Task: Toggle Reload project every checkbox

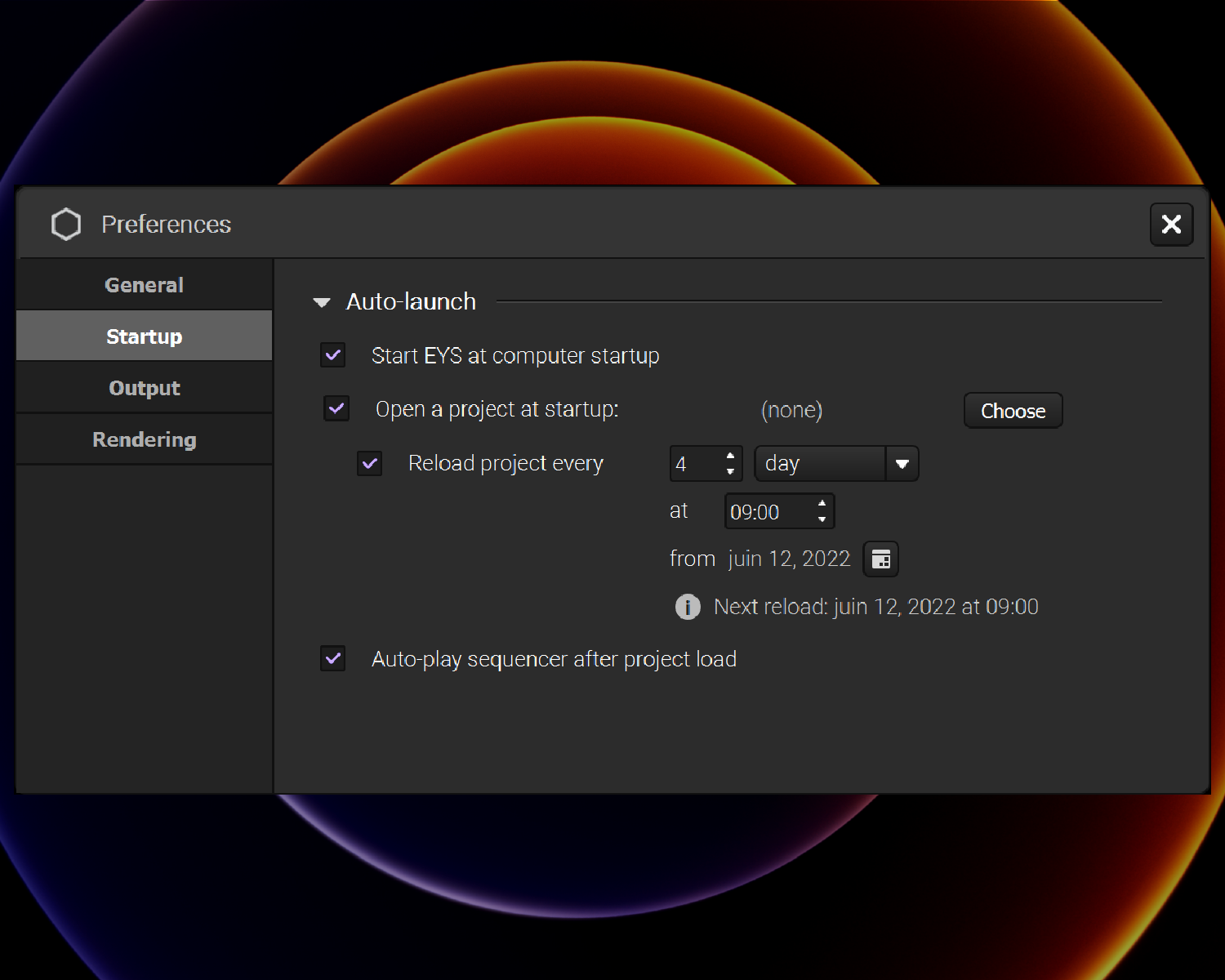Action: 370,463
